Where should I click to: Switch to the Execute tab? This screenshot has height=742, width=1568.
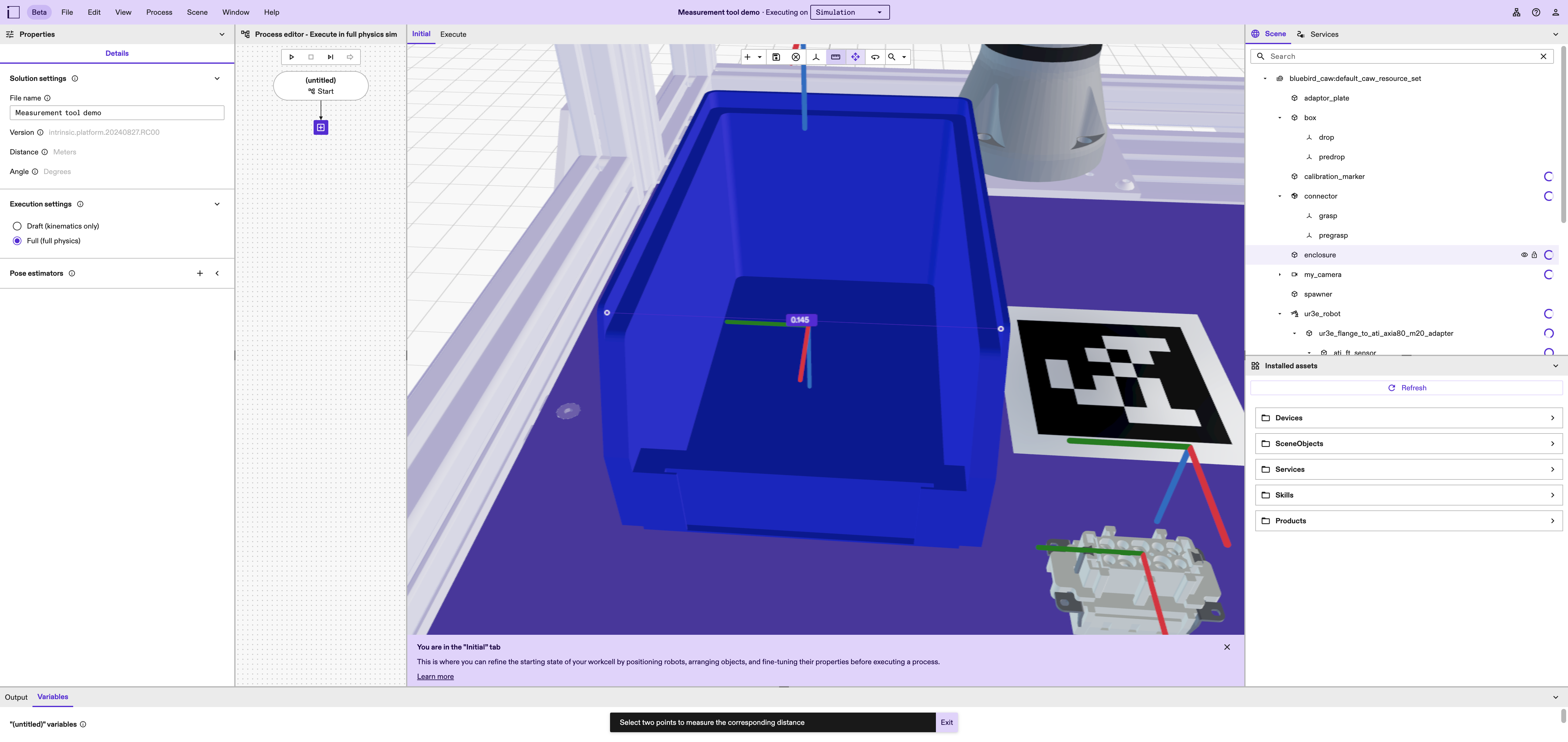tap(453, 34)
